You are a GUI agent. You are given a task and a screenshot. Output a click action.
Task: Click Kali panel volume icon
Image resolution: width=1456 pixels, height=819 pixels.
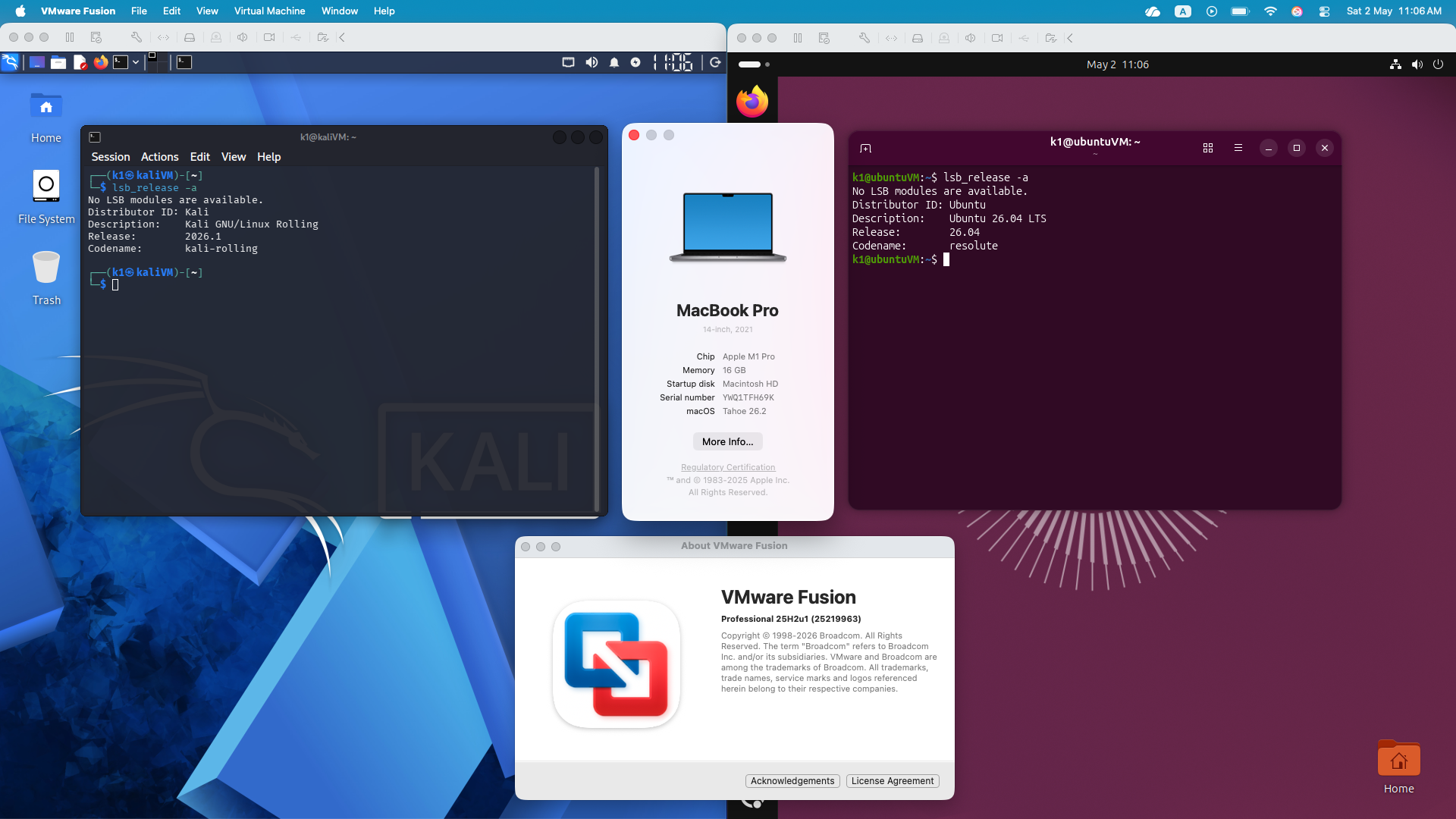click(x=591, y=62)
